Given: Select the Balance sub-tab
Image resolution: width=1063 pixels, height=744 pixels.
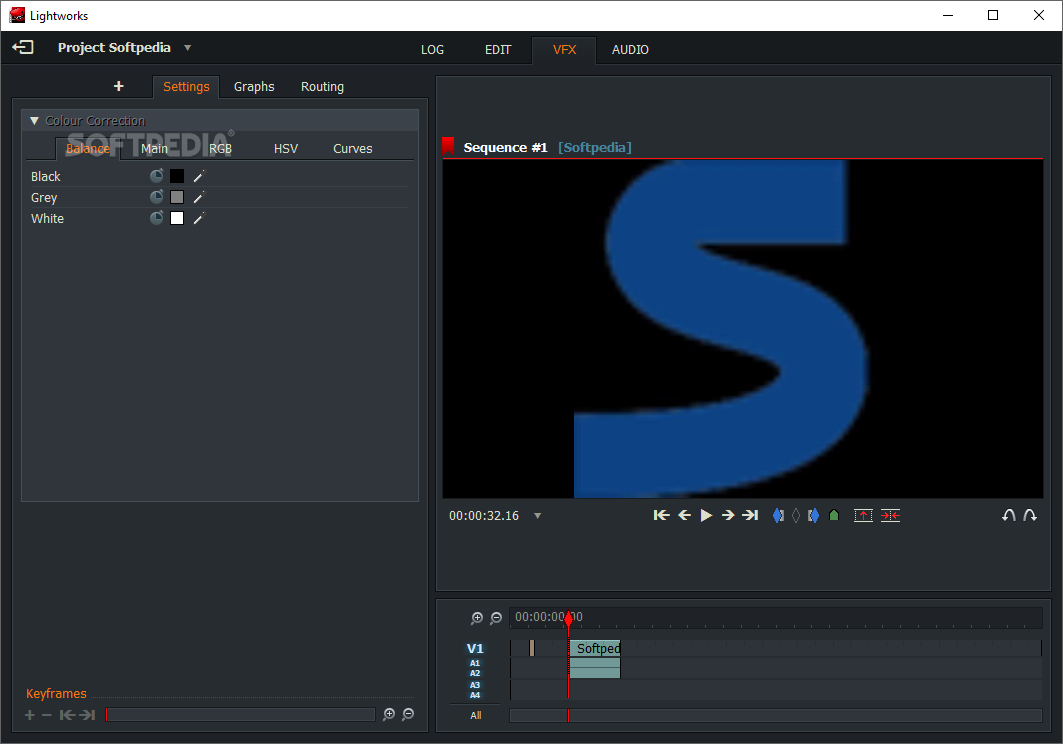Looking at the screenshot, I should [x=87, y=149].
